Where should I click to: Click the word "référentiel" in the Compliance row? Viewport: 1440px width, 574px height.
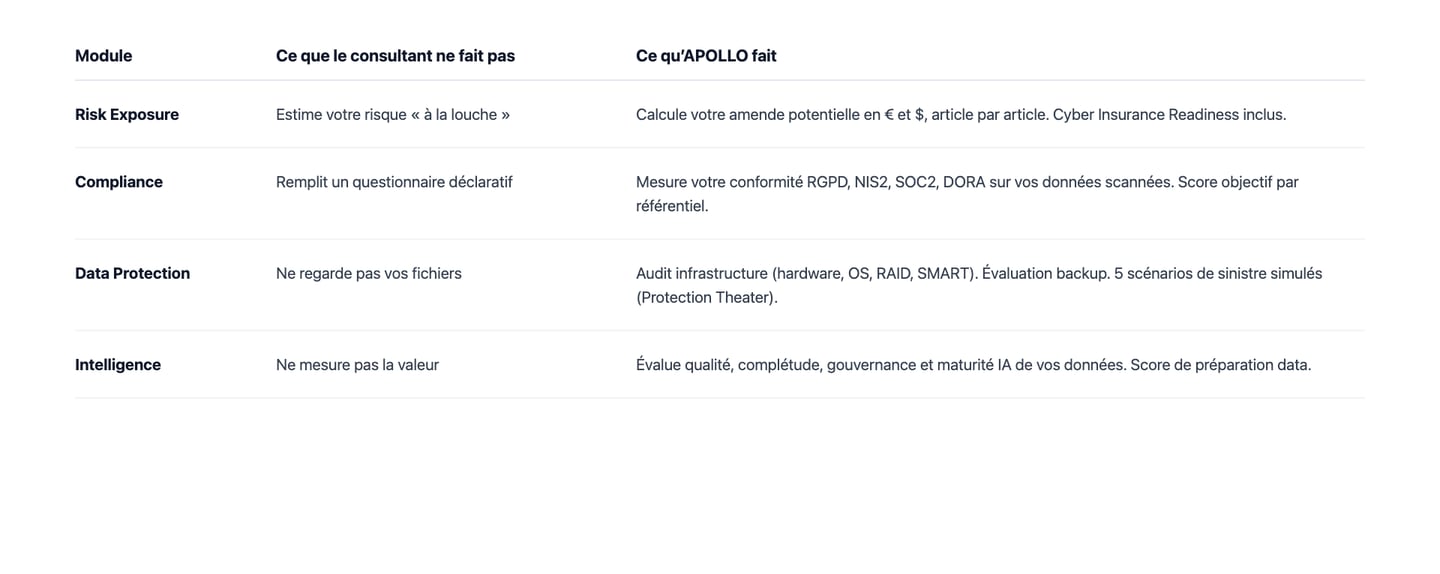pyautogui.click(x=670, y=207)
